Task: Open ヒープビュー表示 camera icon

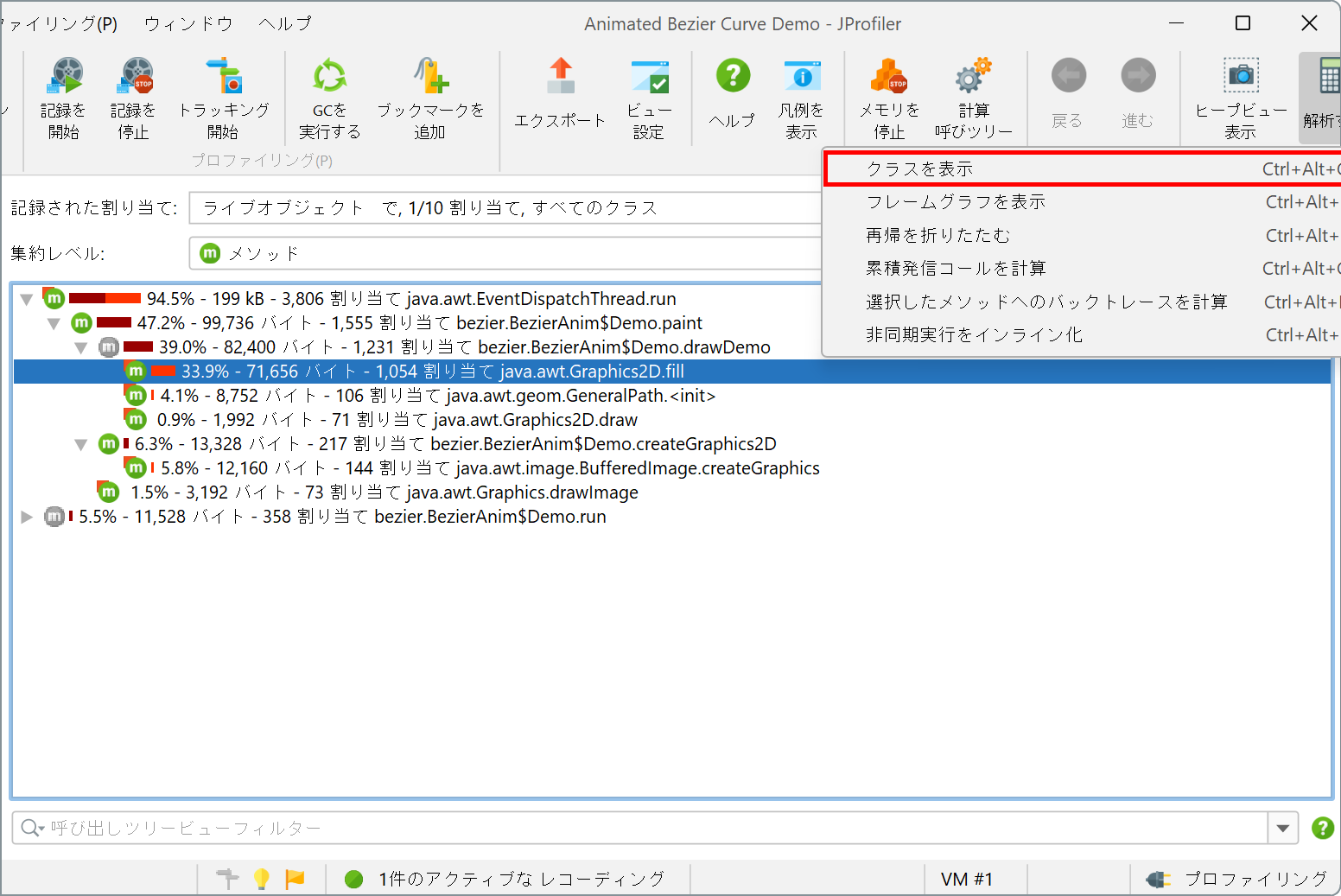Action: point(1241,77)
